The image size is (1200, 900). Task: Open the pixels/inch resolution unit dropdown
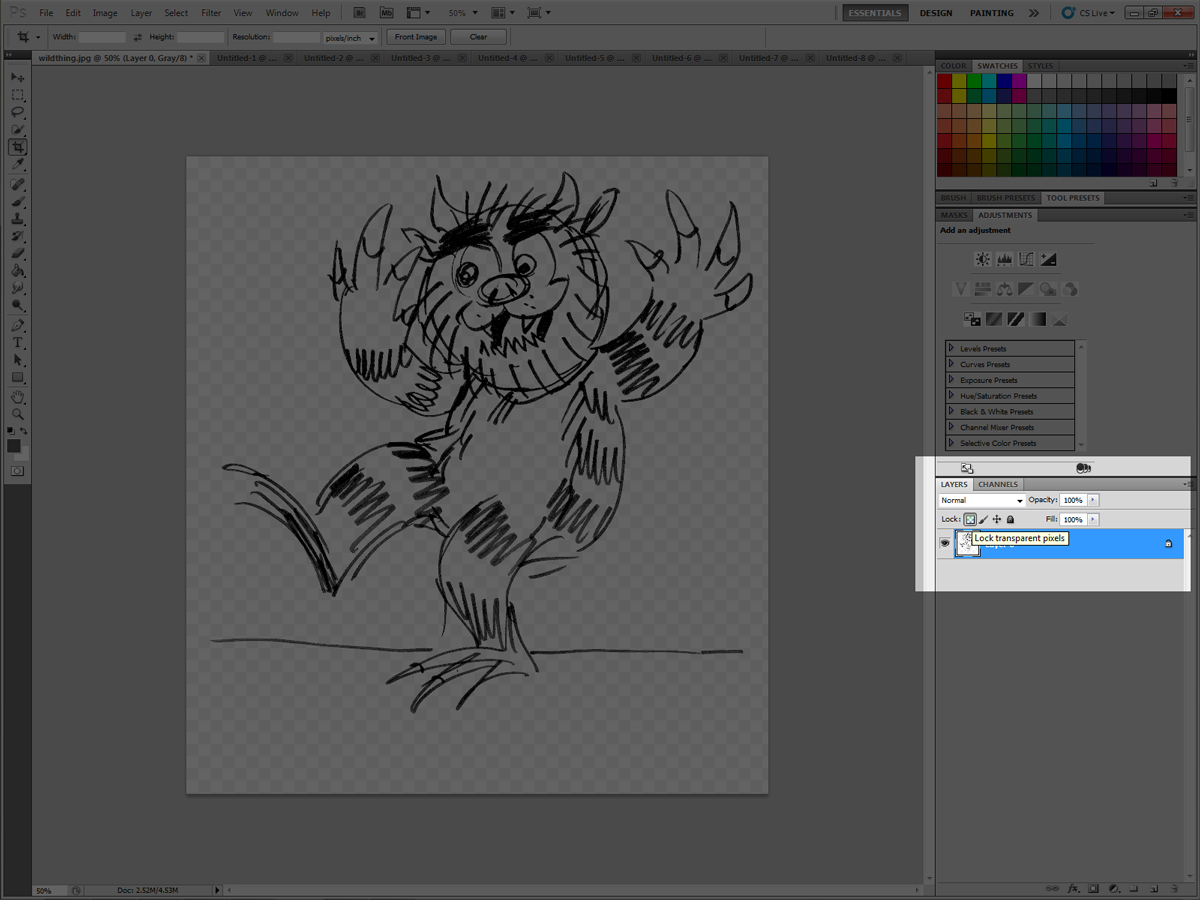click(x=351, y=38)
